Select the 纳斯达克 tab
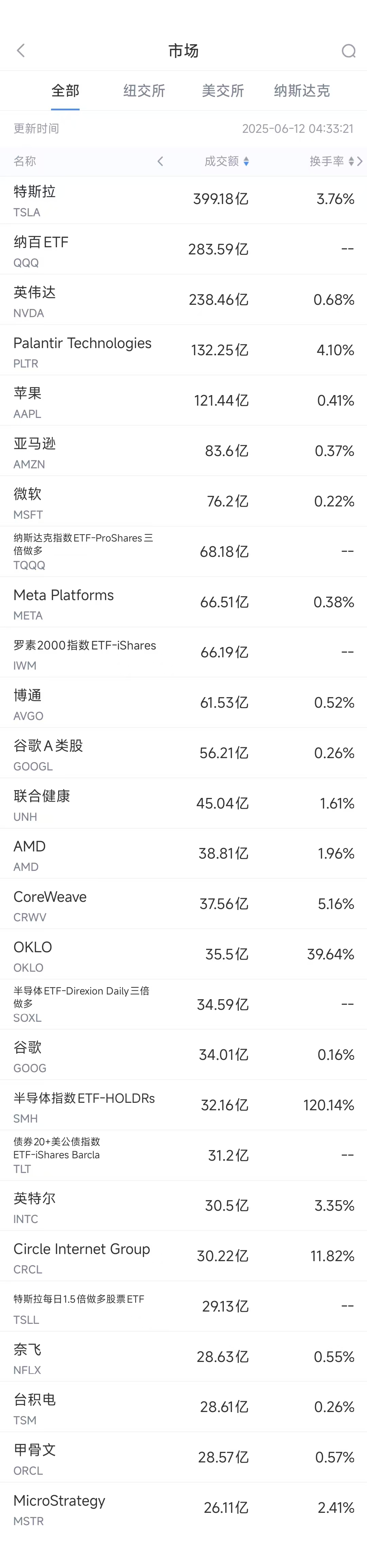 (301, 91)
